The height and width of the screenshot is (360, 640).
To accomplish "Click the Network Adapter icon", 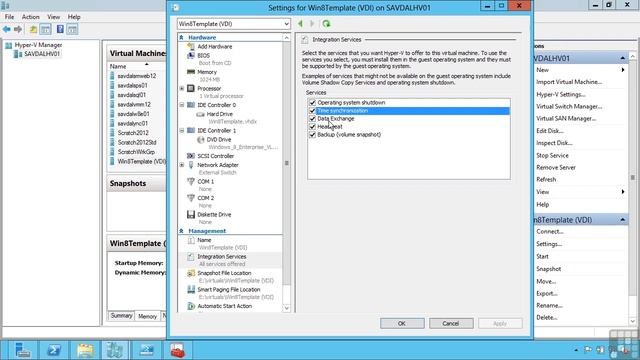I will (191, 165).
